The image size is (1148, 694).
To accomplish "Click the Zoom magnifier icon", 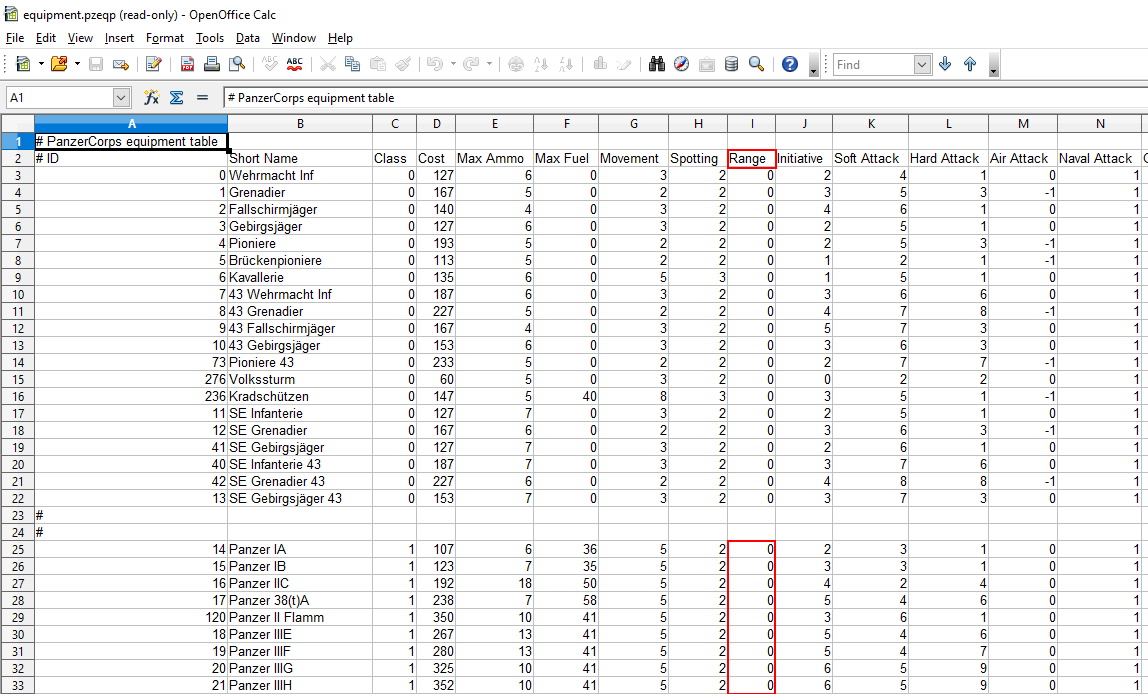I will [x=756, y=64].
